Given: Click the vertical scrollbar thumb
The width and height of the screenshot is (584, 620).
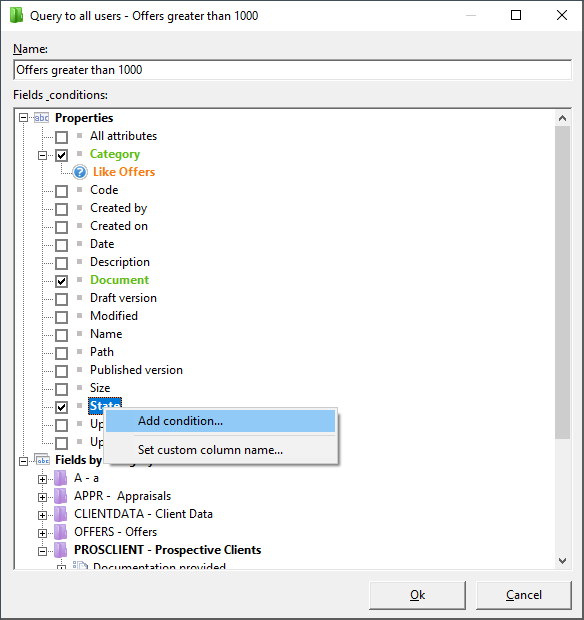Looking at the screenshot, I should (x=562, y=282).
